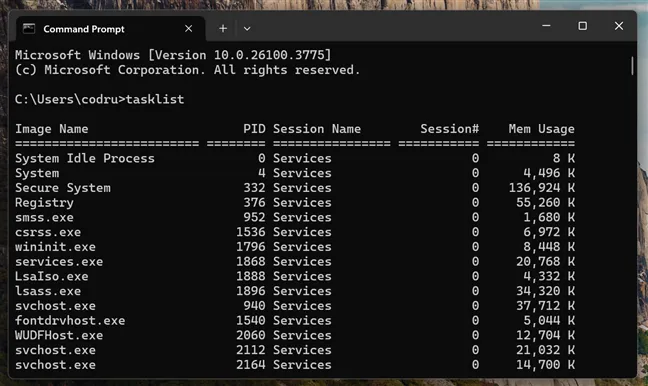Click memory usage '55,260 K'

tap(546, 203)
